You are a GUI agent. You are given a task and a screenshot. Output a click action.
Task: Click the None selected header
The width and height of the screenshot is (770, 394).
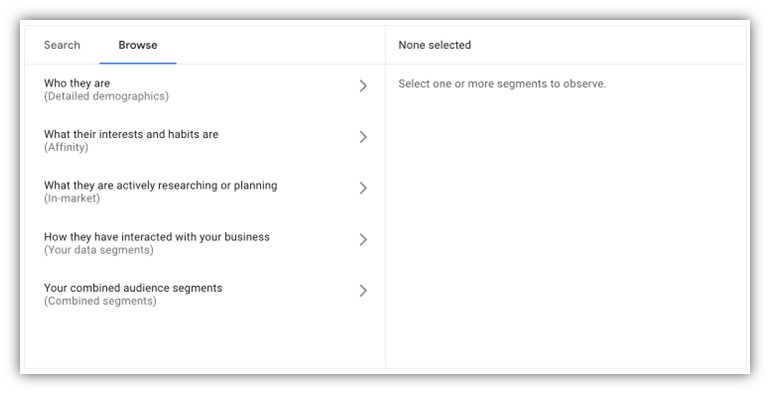[x=435, y=45]
